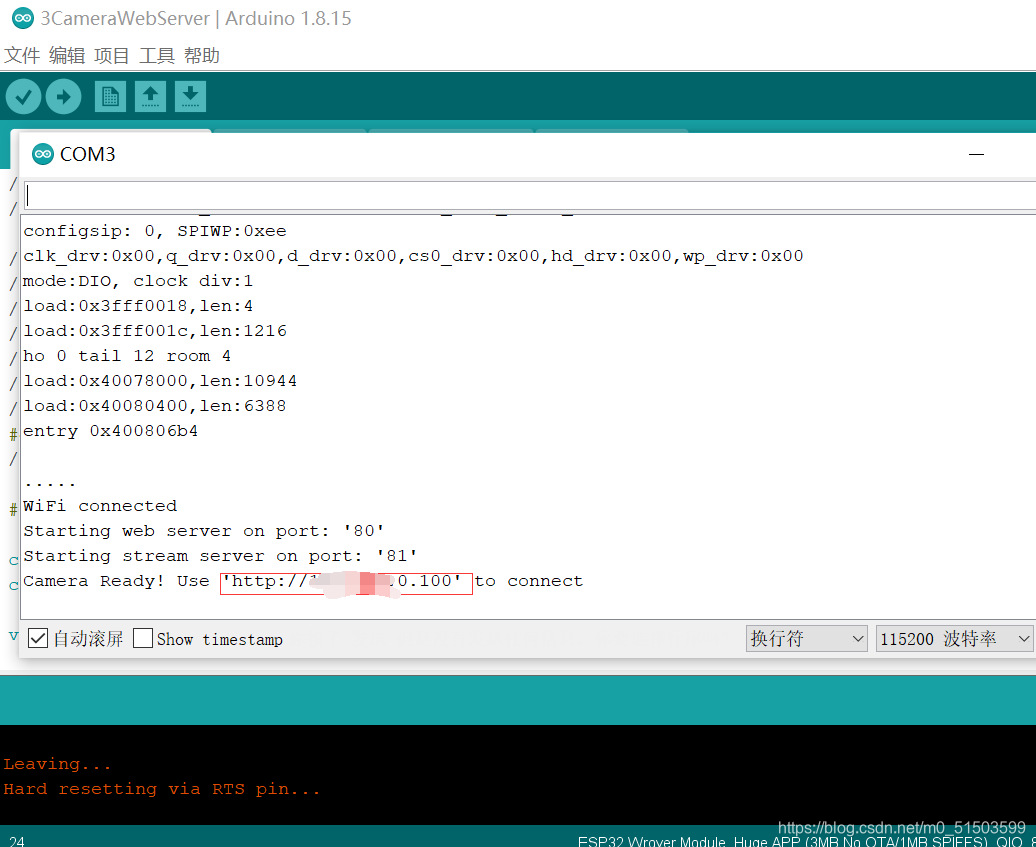Open the 编辑 menu
This screenshot has width=1036, height=847.
pyautogui.click(x=67, y=55)
